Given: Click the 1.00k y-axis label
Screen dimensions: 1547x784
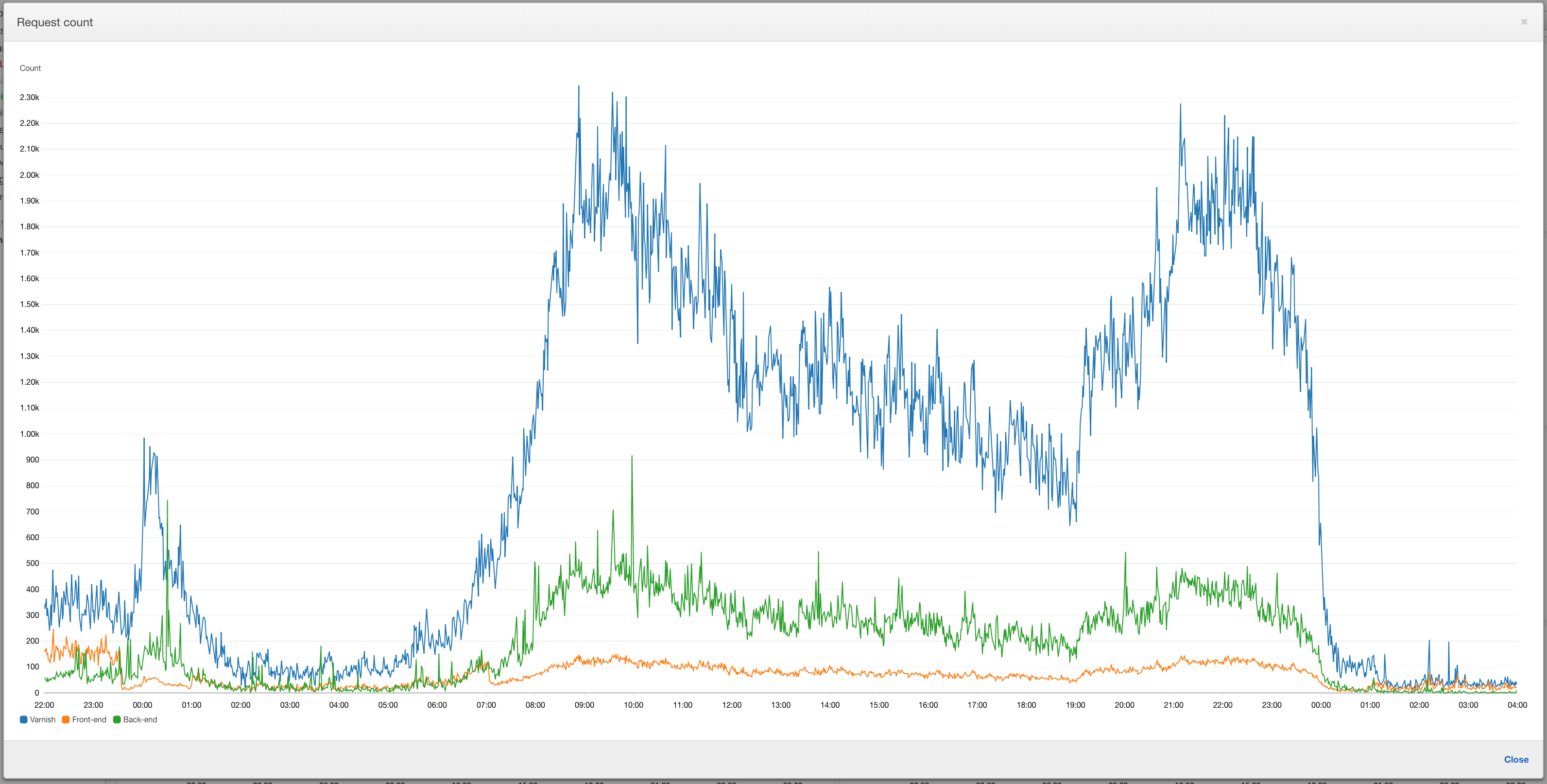Looking at the screenshot, I should 30,434.
